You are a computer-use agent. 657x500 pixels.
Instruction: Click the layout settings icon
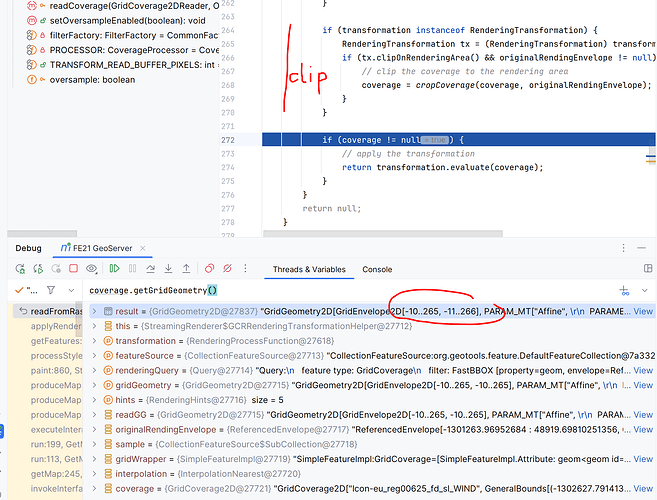pyautogui.click(x=648, y=269)
